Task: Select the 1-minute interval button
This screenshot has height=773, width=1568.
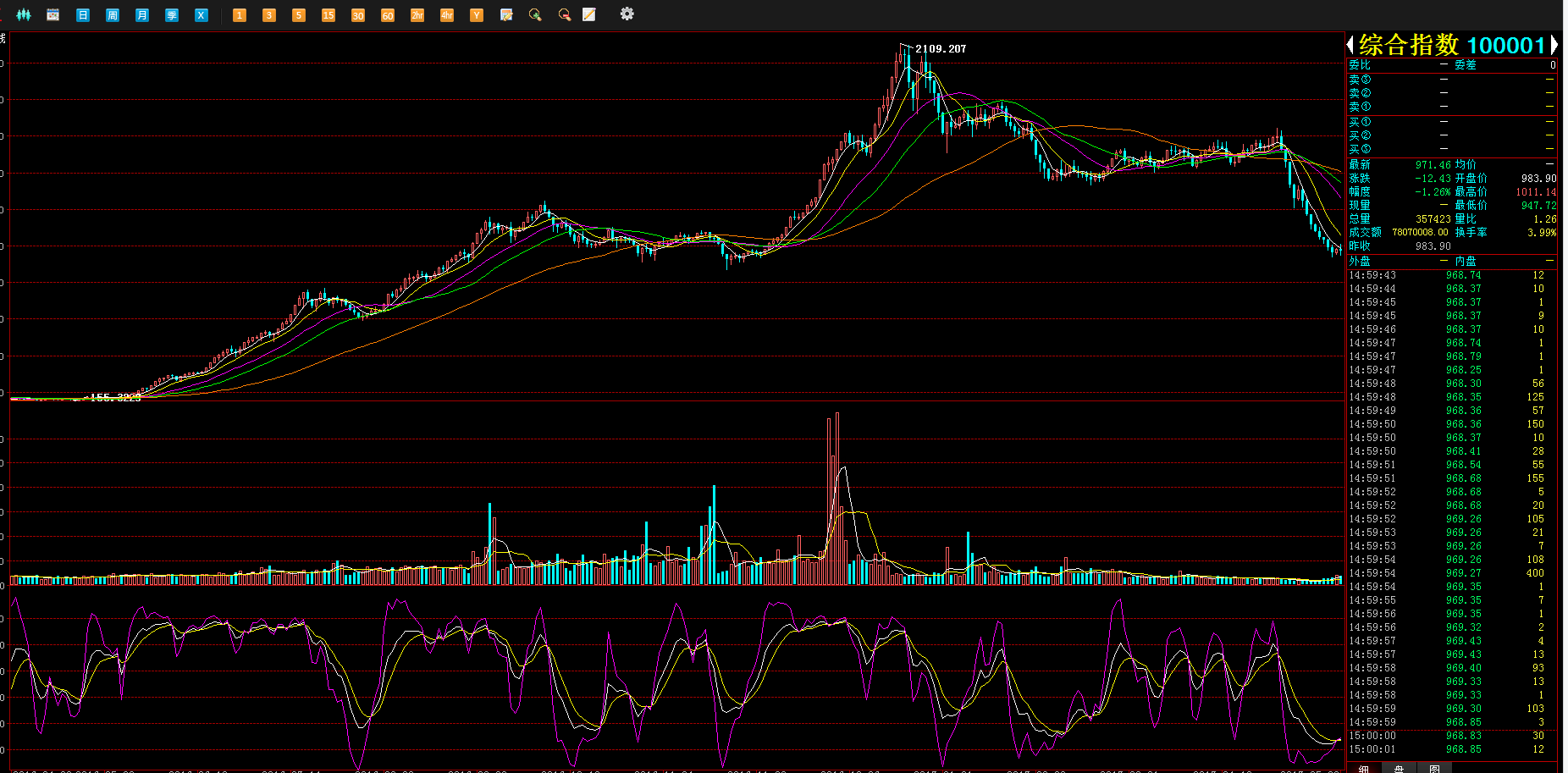Action: point(240,15)
